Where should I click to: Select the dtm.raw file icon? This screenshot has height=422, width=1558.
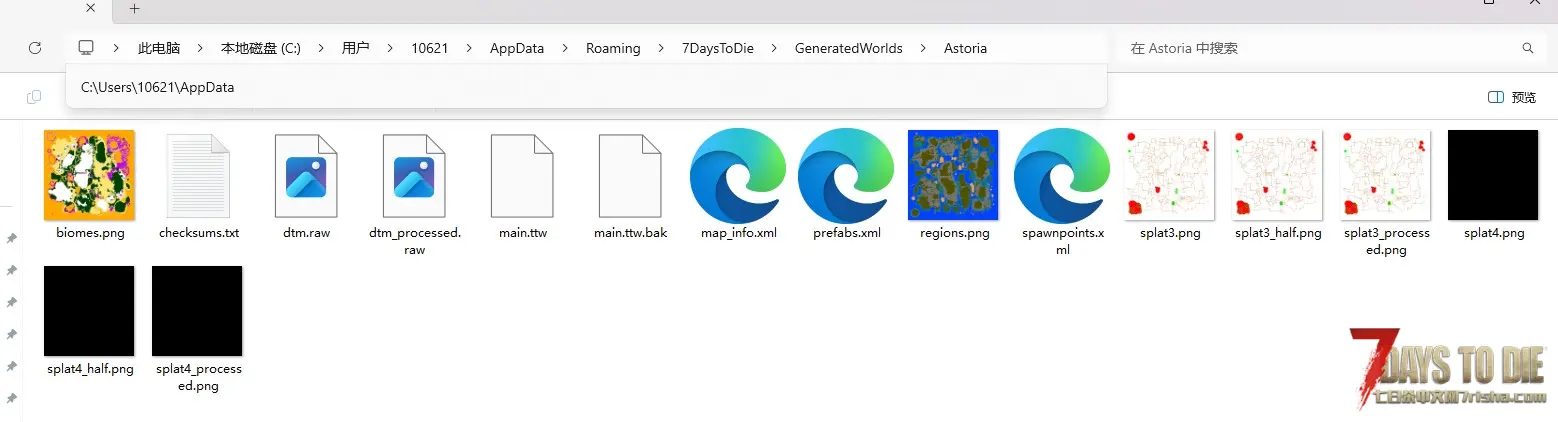(x=306, y=175)
